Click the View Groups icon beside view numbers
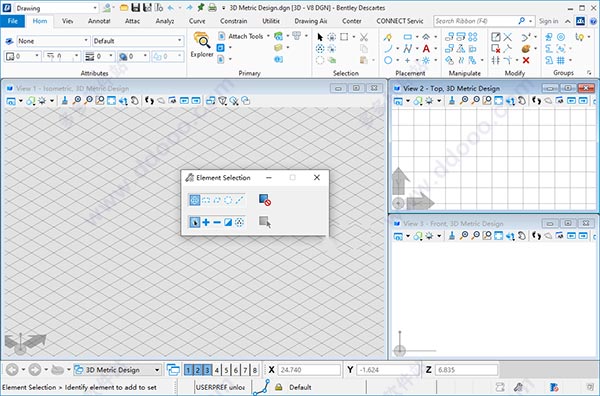 (x=173, y=370)
